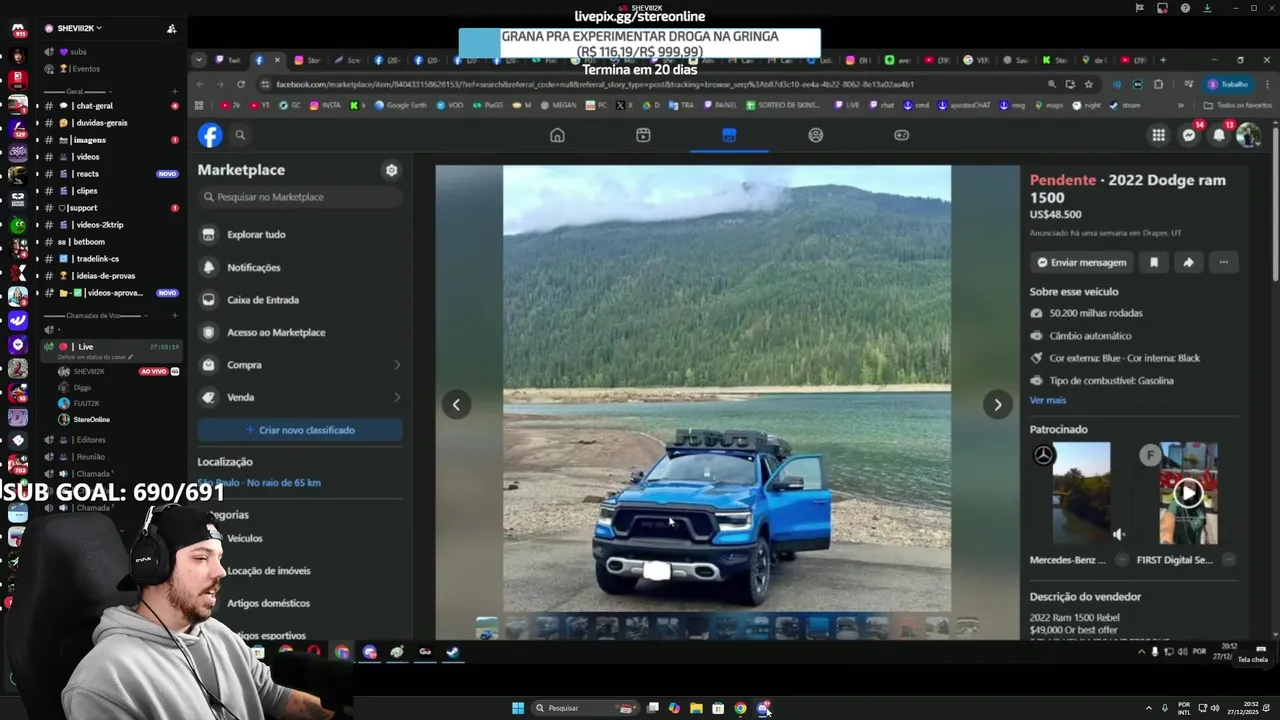Open the clipes Discord channel
This screenshot has height=720, width=1280.
tap(110, 190)
